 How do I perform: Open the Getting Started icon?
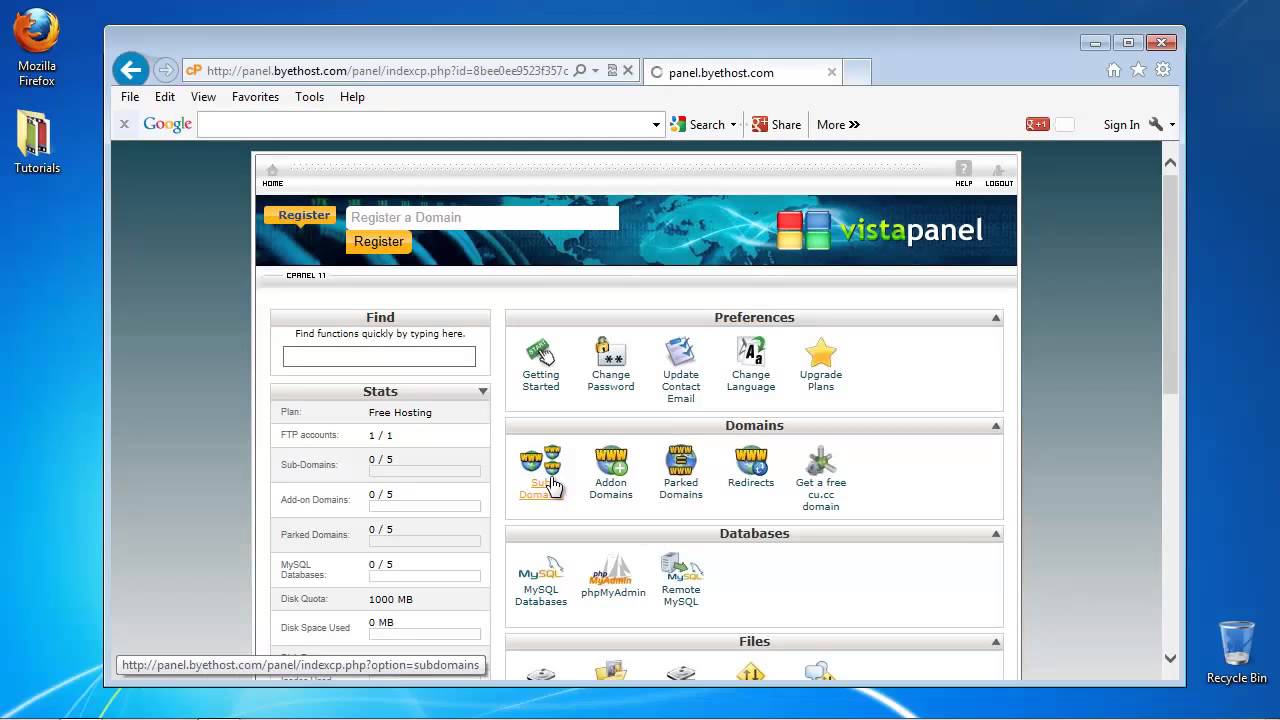point(540,352)
